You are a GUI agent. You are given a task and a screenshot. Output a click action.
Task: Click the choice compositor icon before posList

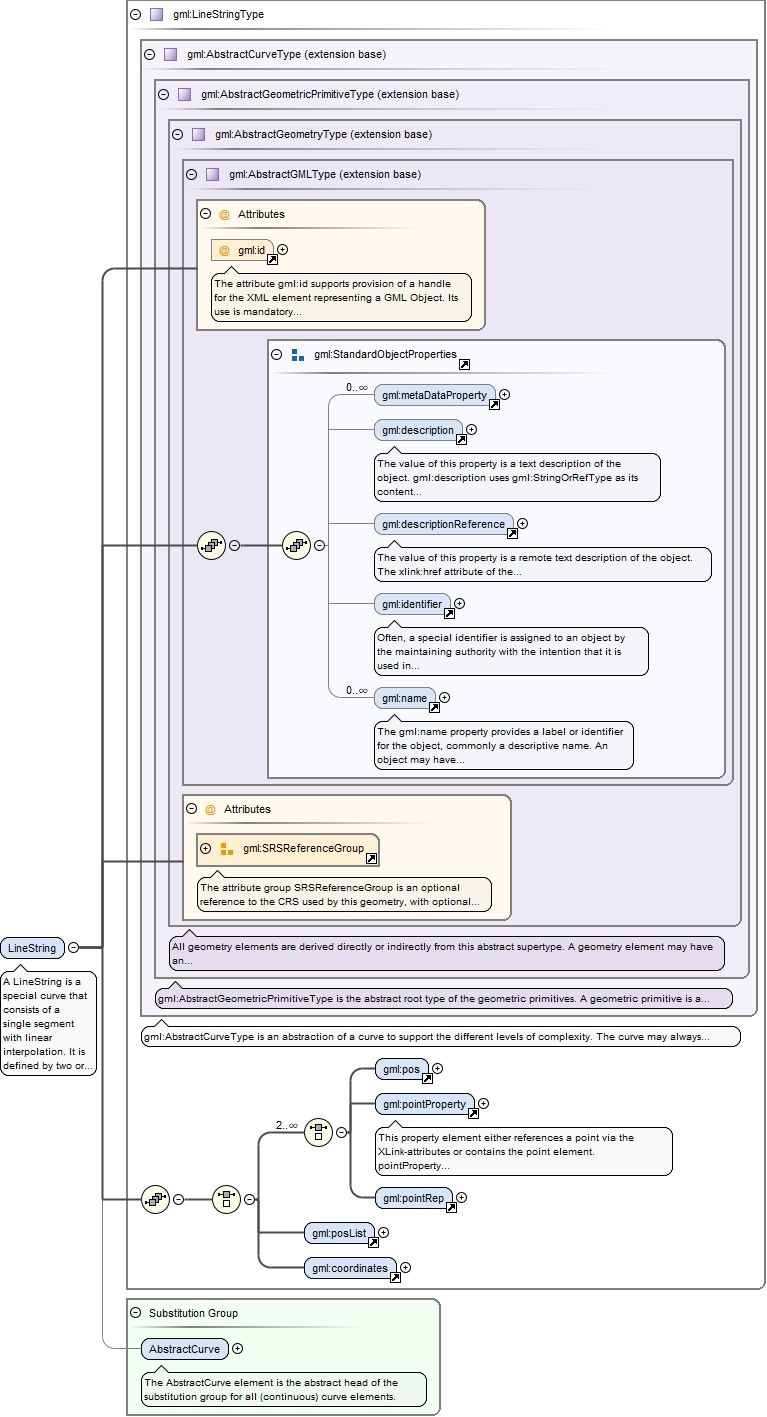pyautogui.click(x=226, y=1199)
